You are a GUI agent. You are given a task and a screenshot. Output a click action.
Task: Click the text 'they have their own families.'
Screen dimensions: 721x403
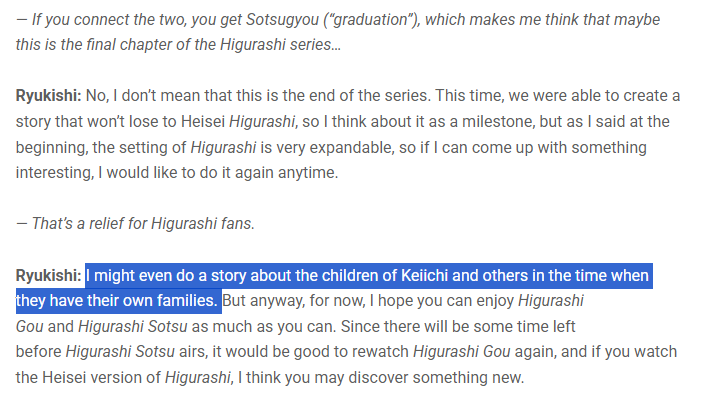click(x=116, y=301)
